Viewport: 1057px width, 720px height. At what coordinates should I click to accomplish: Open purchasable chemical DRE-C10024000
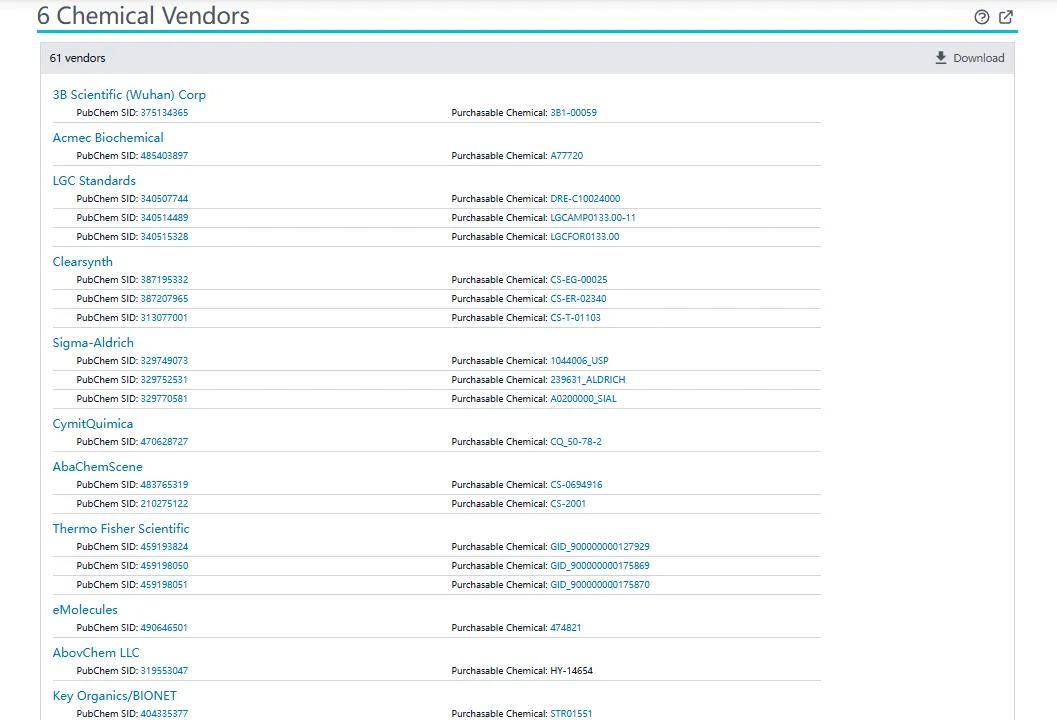[585, 199]
